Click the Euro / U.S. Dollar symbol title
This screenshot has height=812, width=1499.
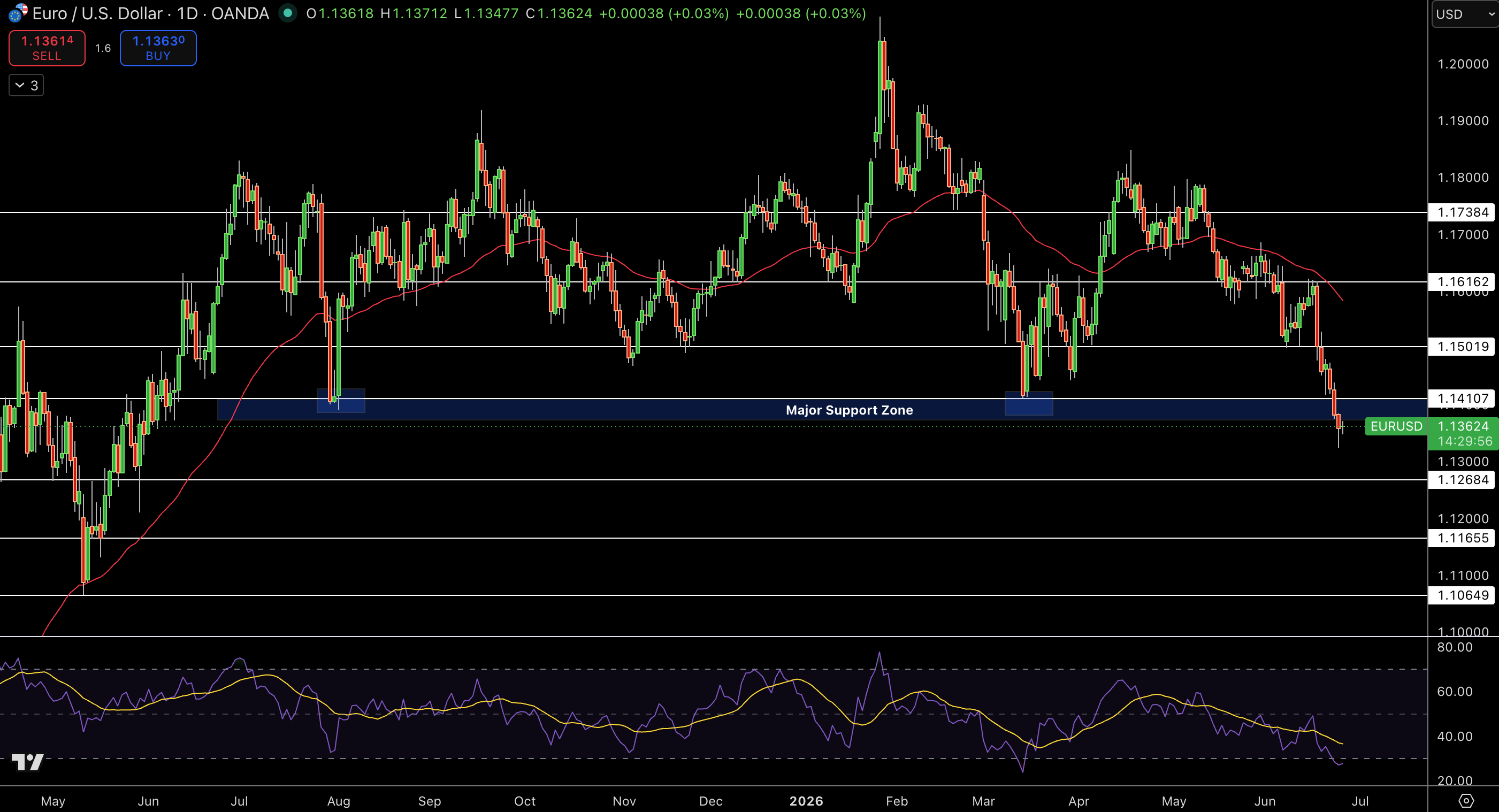[97, 13]
